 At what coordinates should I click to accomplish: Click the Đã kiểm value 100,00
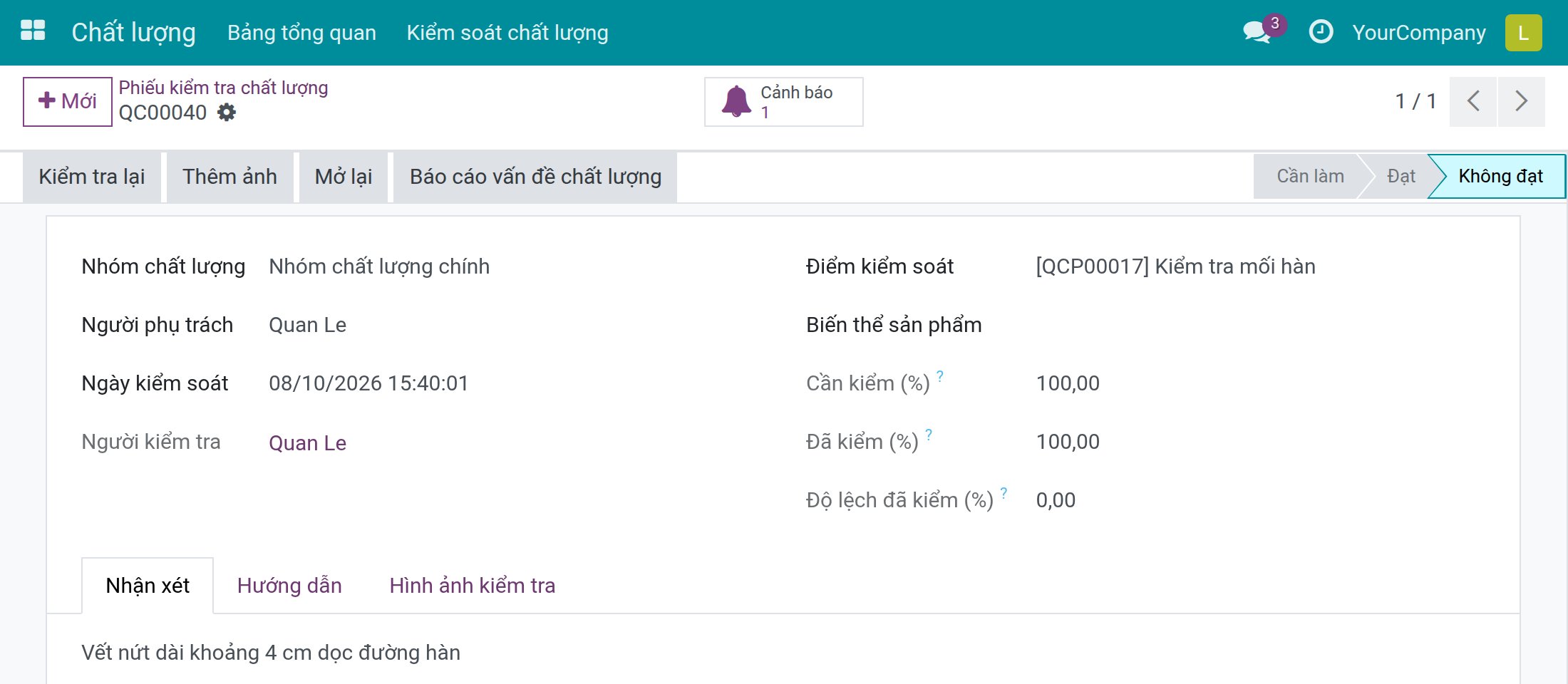coord(1068,442)
